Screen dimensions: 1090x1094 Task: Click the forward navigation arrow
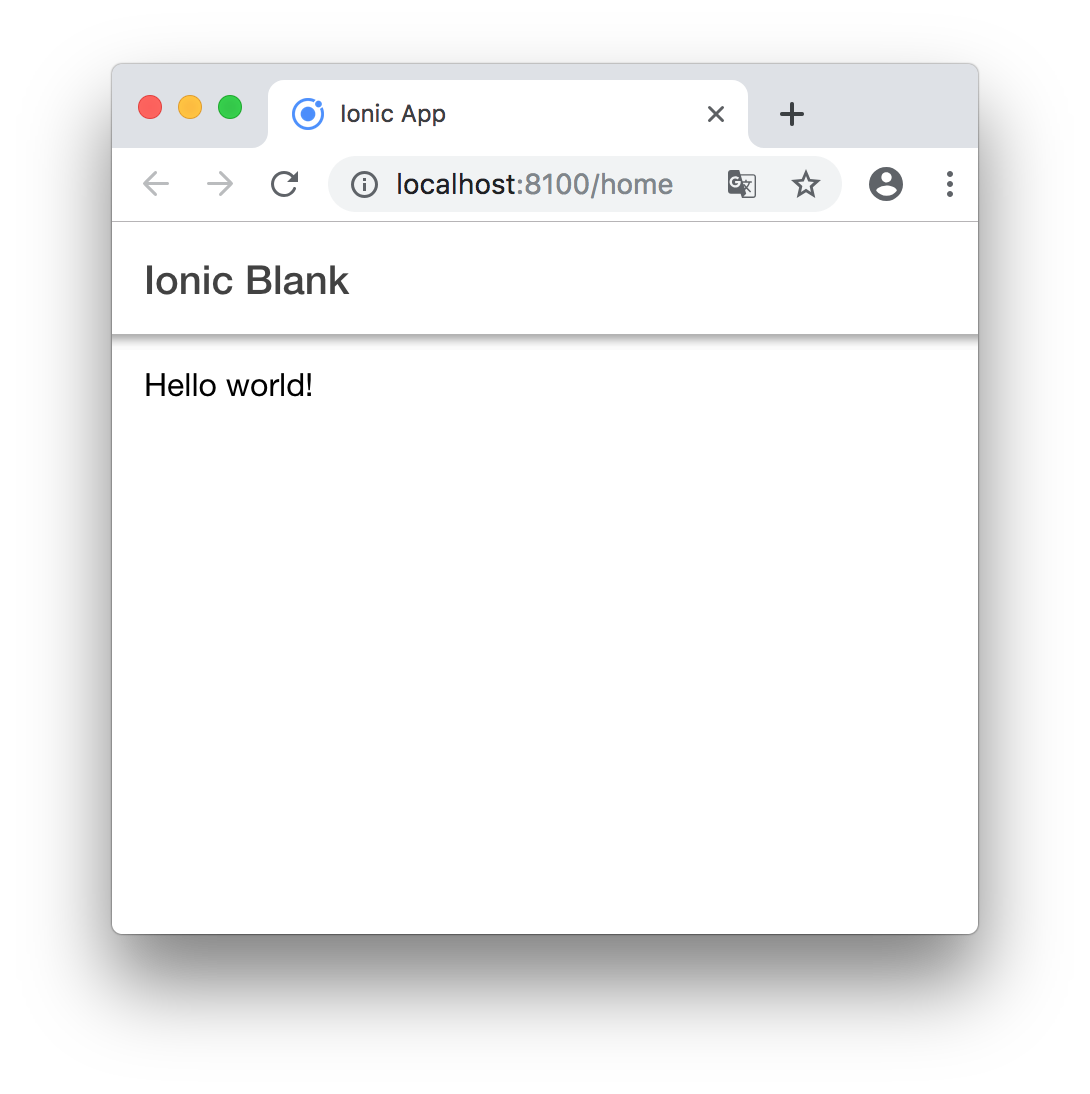(x=219, y=184)
